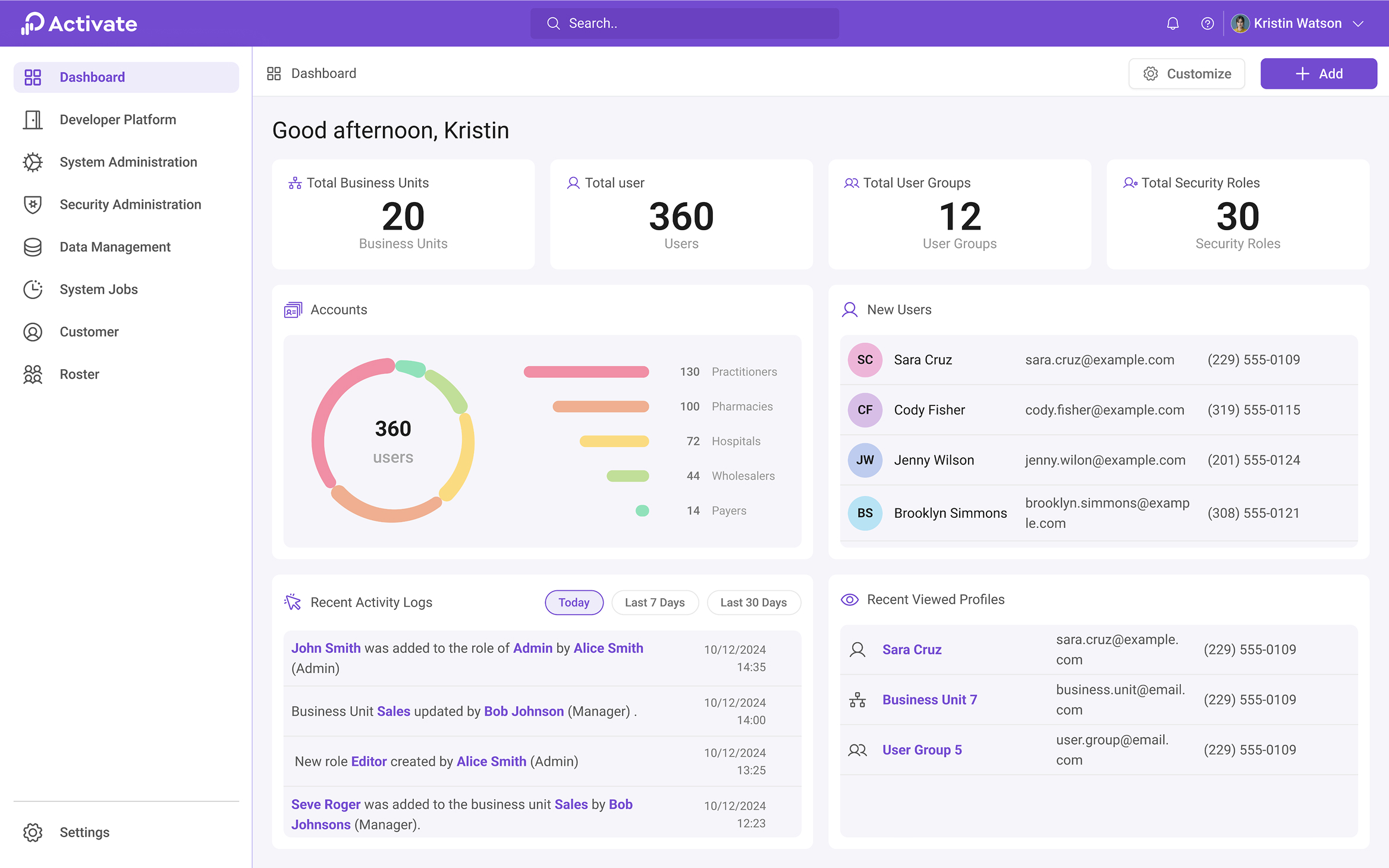Click the Security Administration shield icon
Screen dimensions: 1389x868
coord(33,205)
